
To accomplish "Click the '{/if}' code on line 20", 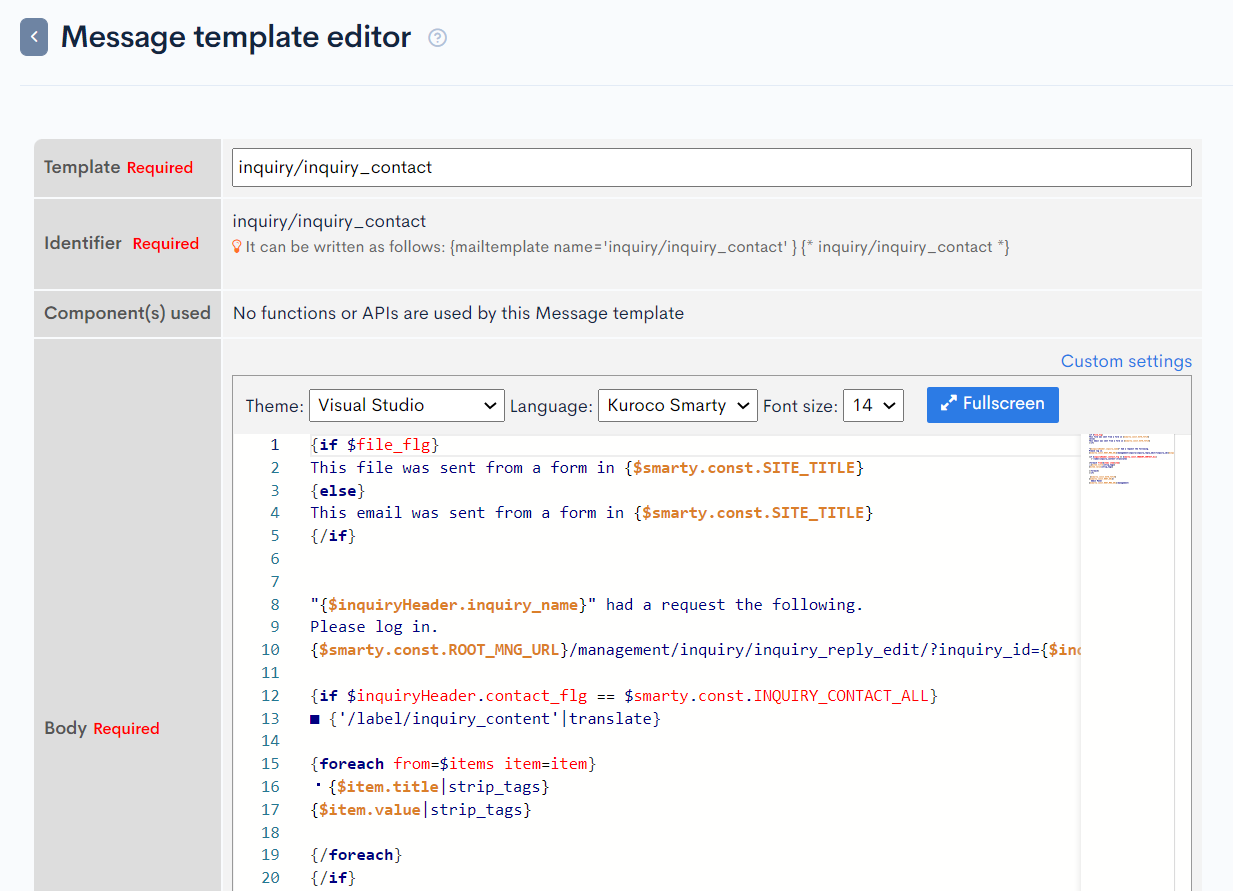I will 333,878.
